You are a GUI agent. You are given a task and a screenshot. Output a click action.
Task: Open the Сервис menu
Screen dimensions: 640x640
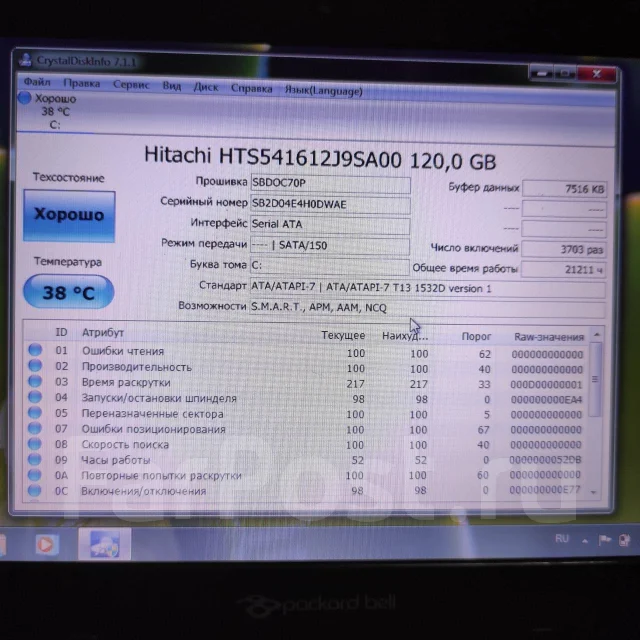(131, 84)
